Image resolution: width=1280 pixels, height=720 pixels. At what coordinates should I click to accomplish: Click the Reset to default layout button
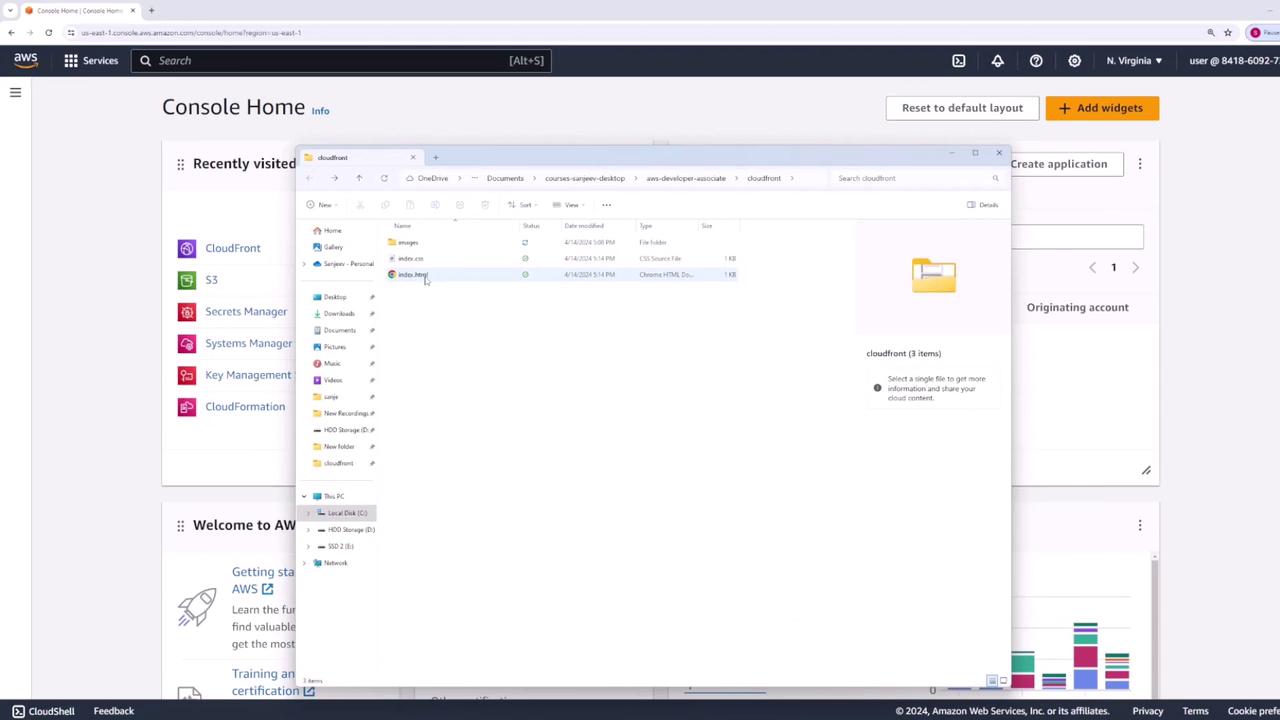[x=962, y=108]
